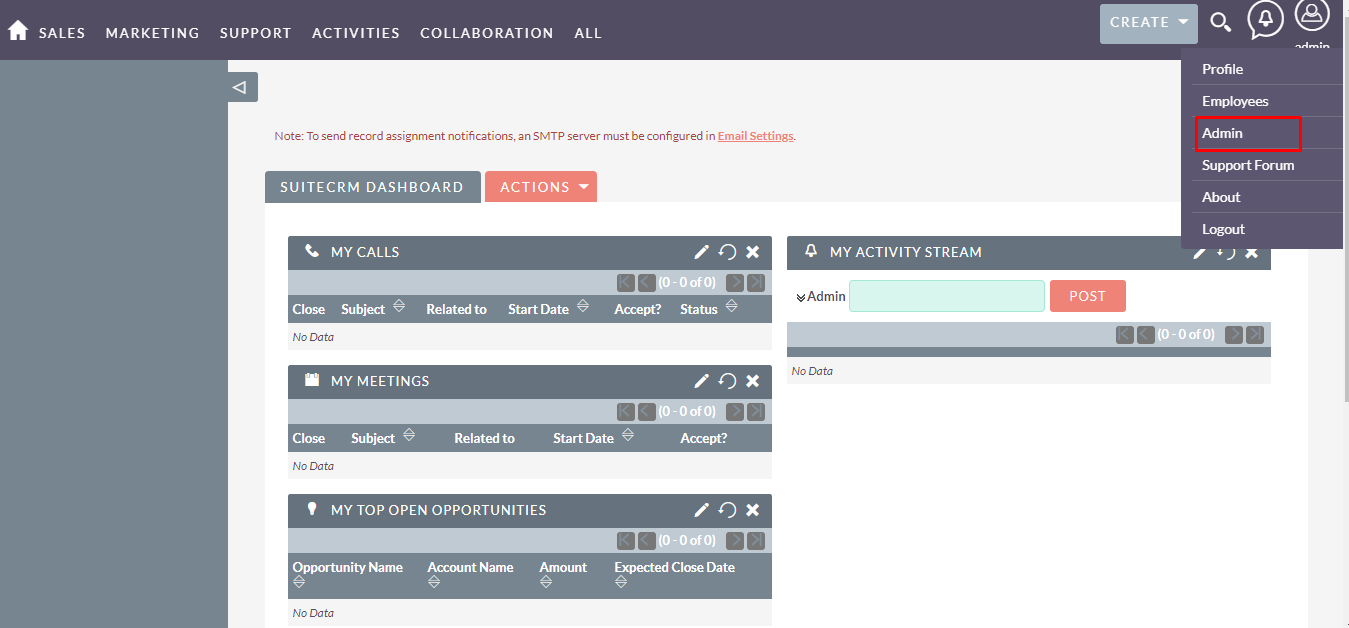The height and width of the screenshot is (628, 1349).
Task: Go to last page in My Calls
Action: [756, 282]
